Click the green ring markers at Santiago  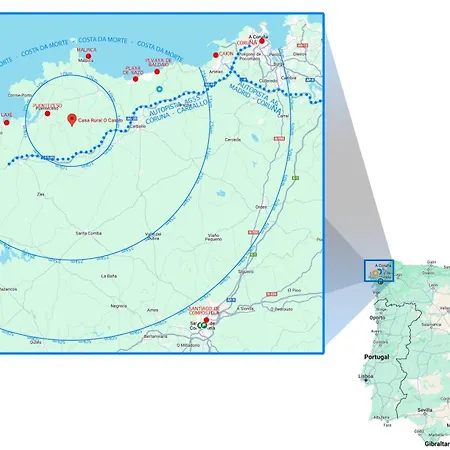point(202,325)
